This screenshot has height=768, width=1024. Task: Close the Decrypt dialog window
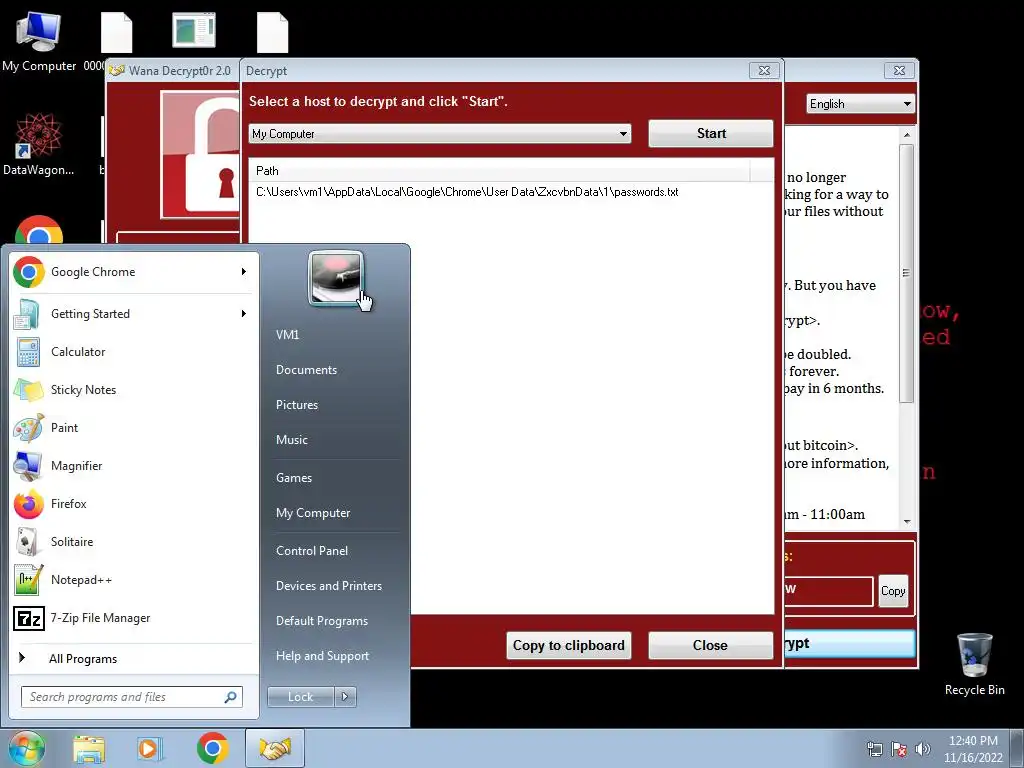tap(764, 71)
